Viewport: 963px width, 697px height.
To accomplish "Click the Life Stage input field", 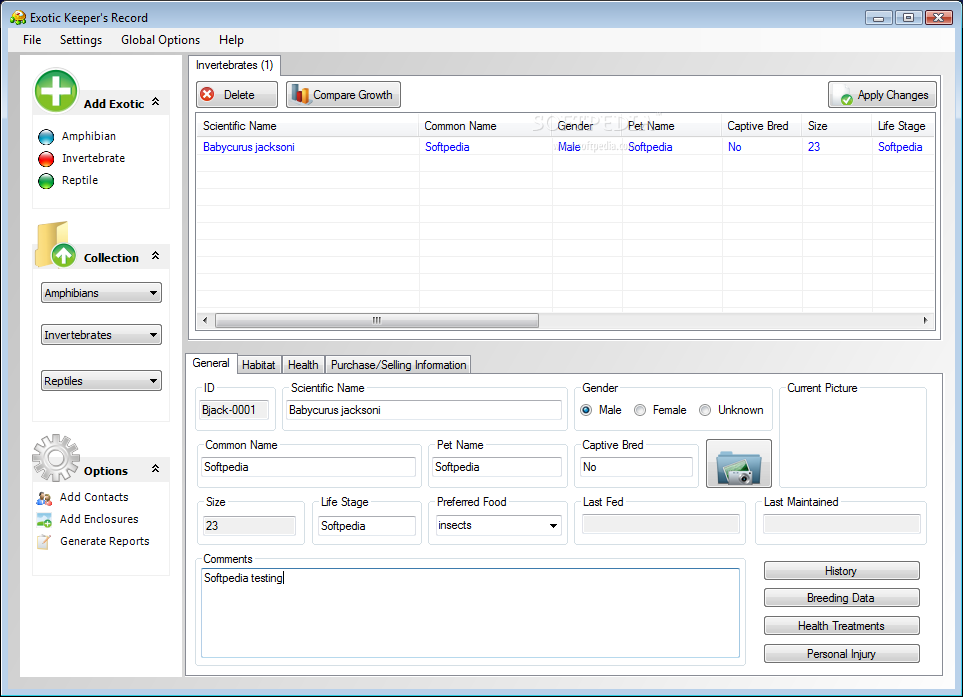I will pos(367,526).
